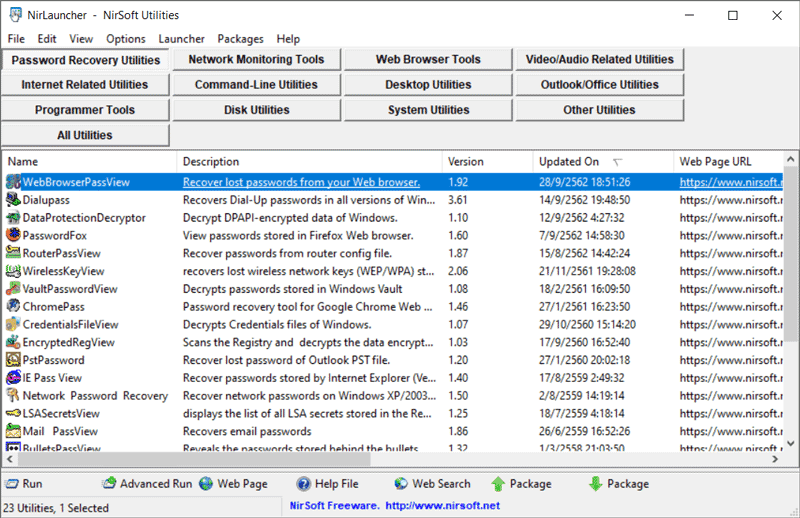Show All Utilities

85,135
